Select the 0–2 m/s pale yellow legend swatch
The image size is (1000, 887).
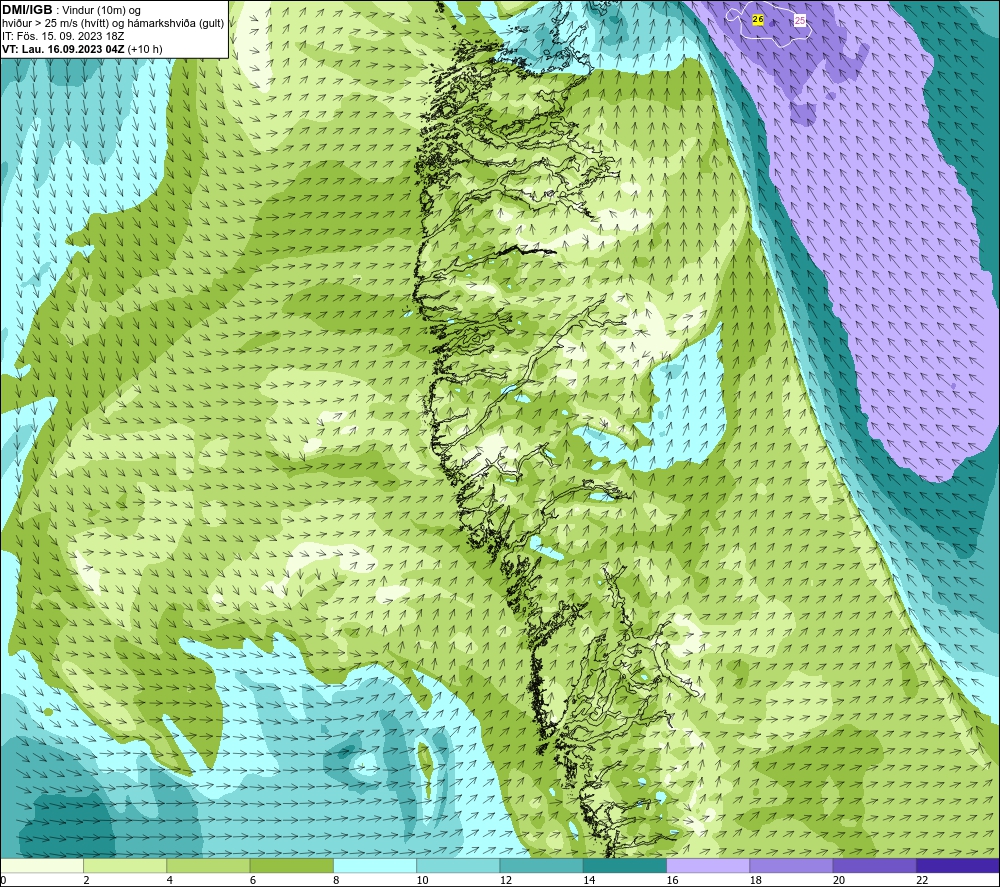(x=41, y=865)
